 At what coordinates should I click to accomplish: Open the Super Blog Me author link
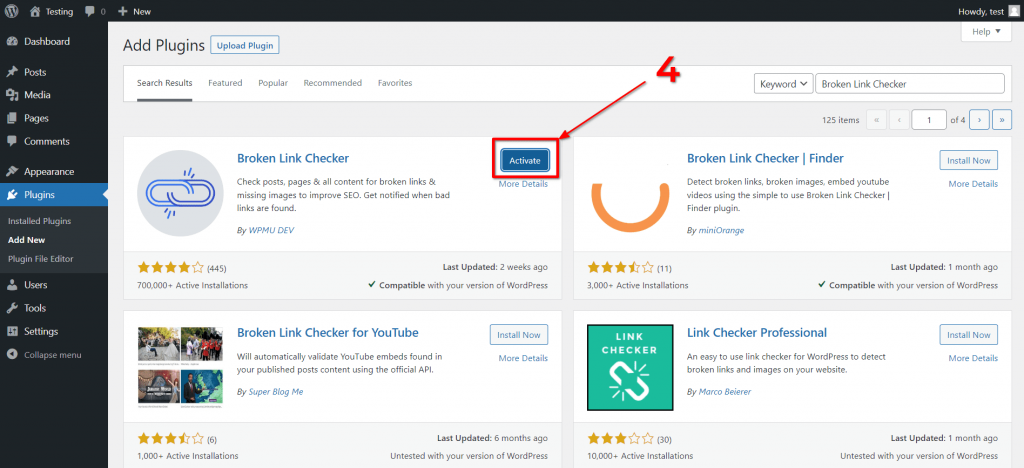coord(276,392)
